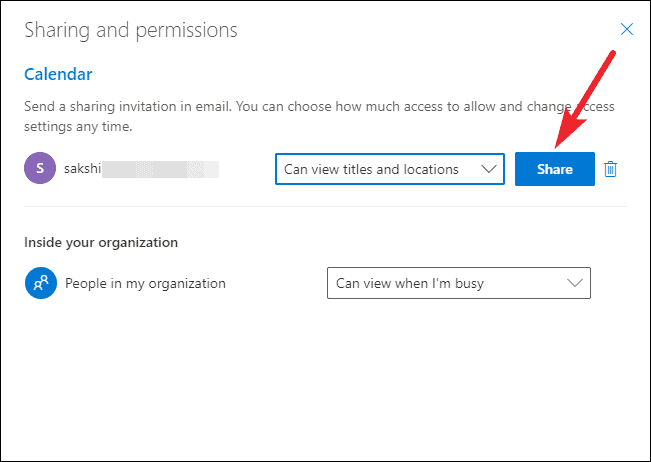Close the Sharing and permissions dialog
Image resolution: width=651 pixels, height=462 pixels.
(627, 30)
